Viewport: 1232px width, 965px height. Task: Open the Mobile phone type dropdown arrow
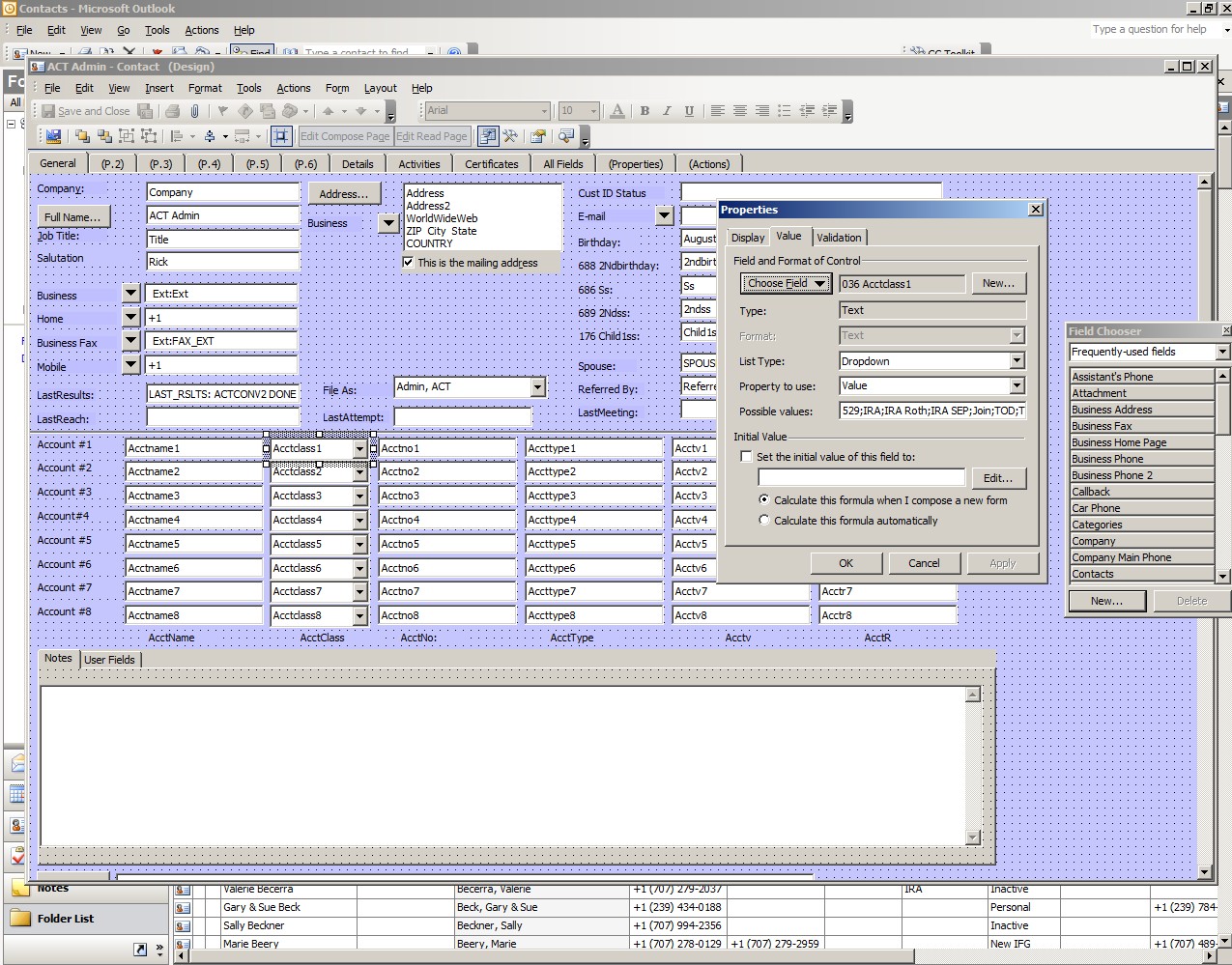pyautogui.click(x=131, y=364)
